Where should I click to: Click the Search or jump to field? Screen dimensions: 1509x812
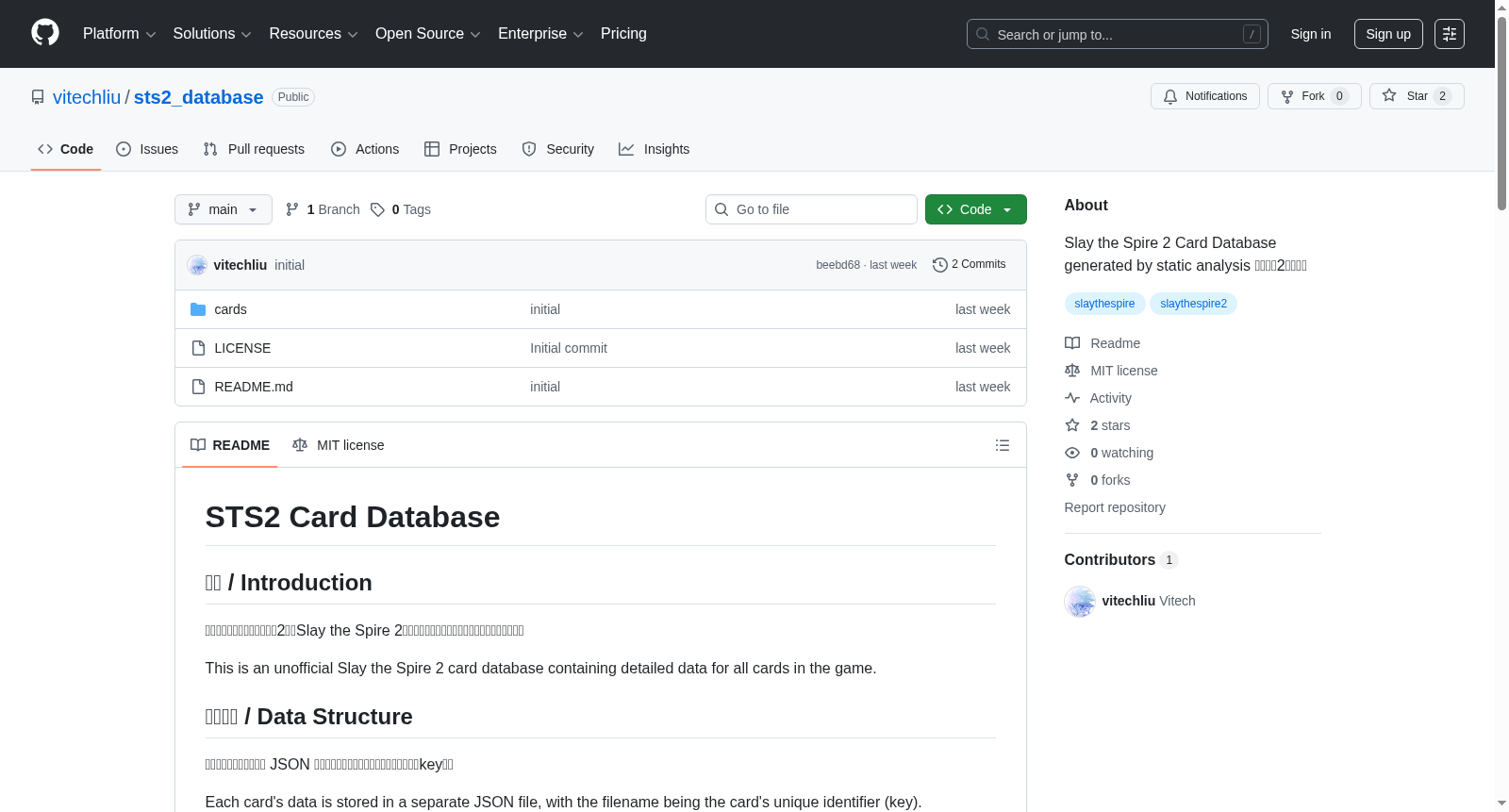pos(1118,34)
